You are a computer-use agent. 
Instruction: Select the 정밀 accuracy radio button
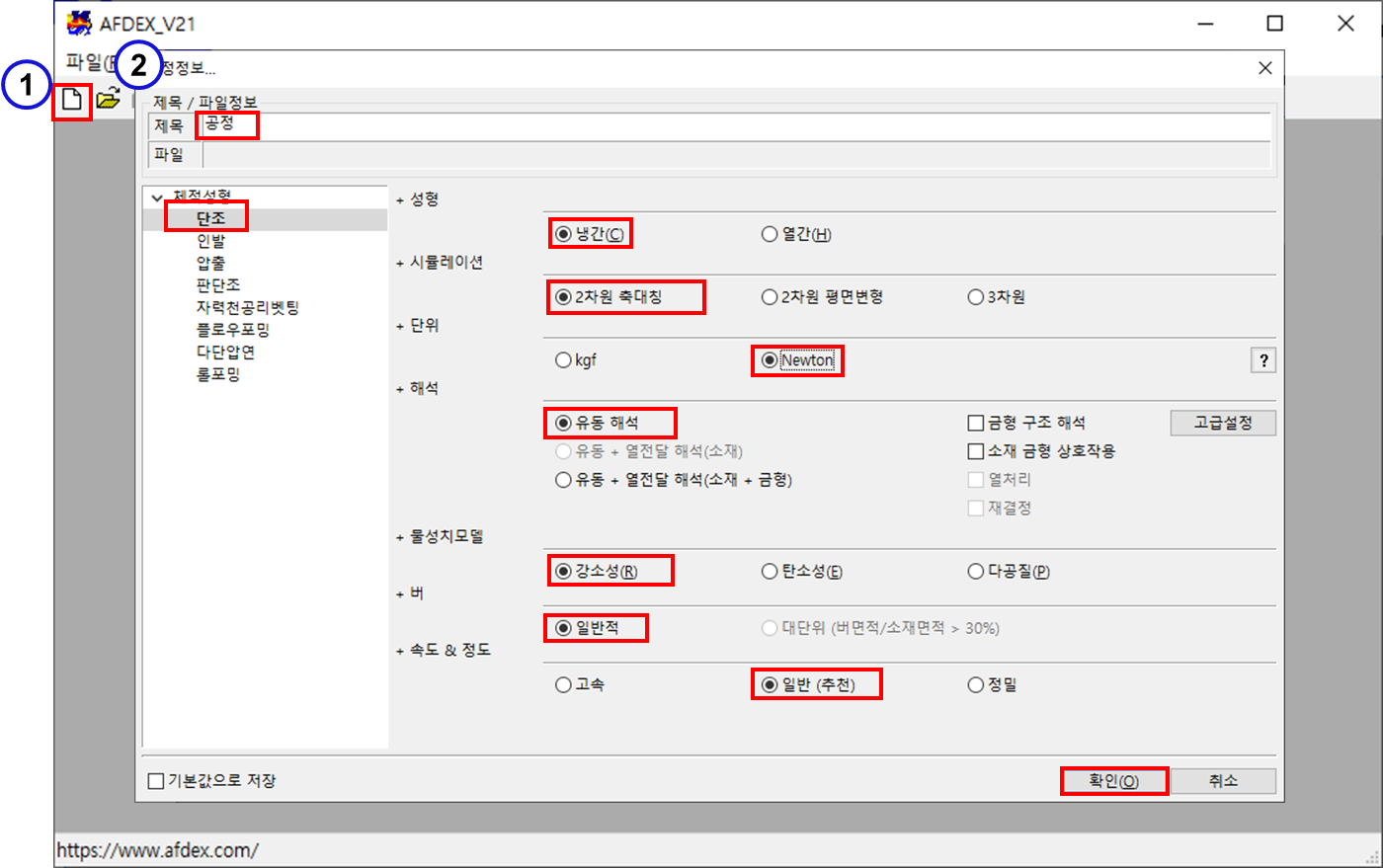pyautogui.click(x=976, y=684)
